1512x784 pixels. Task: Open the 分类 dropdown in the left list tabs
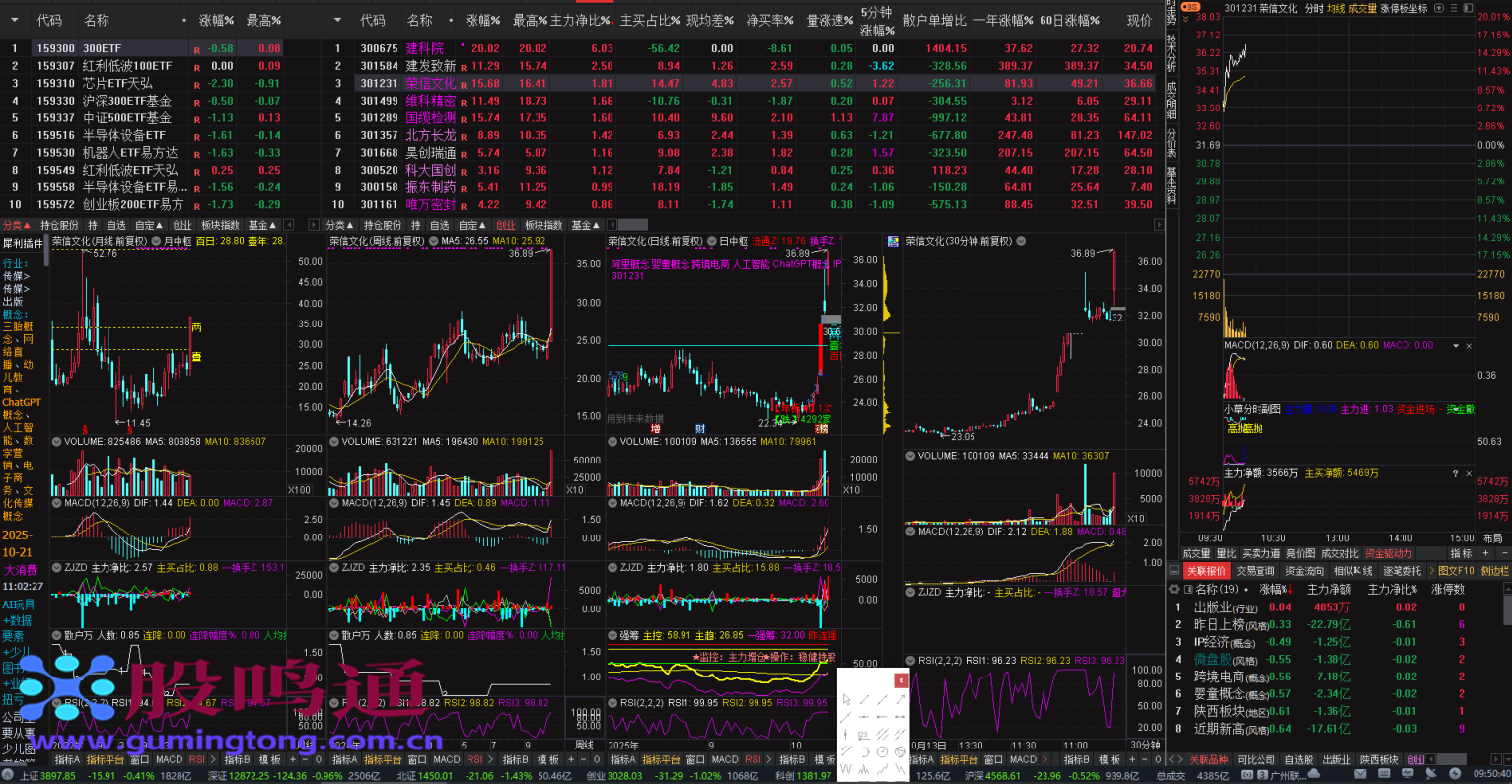click(x=16, y=225)
